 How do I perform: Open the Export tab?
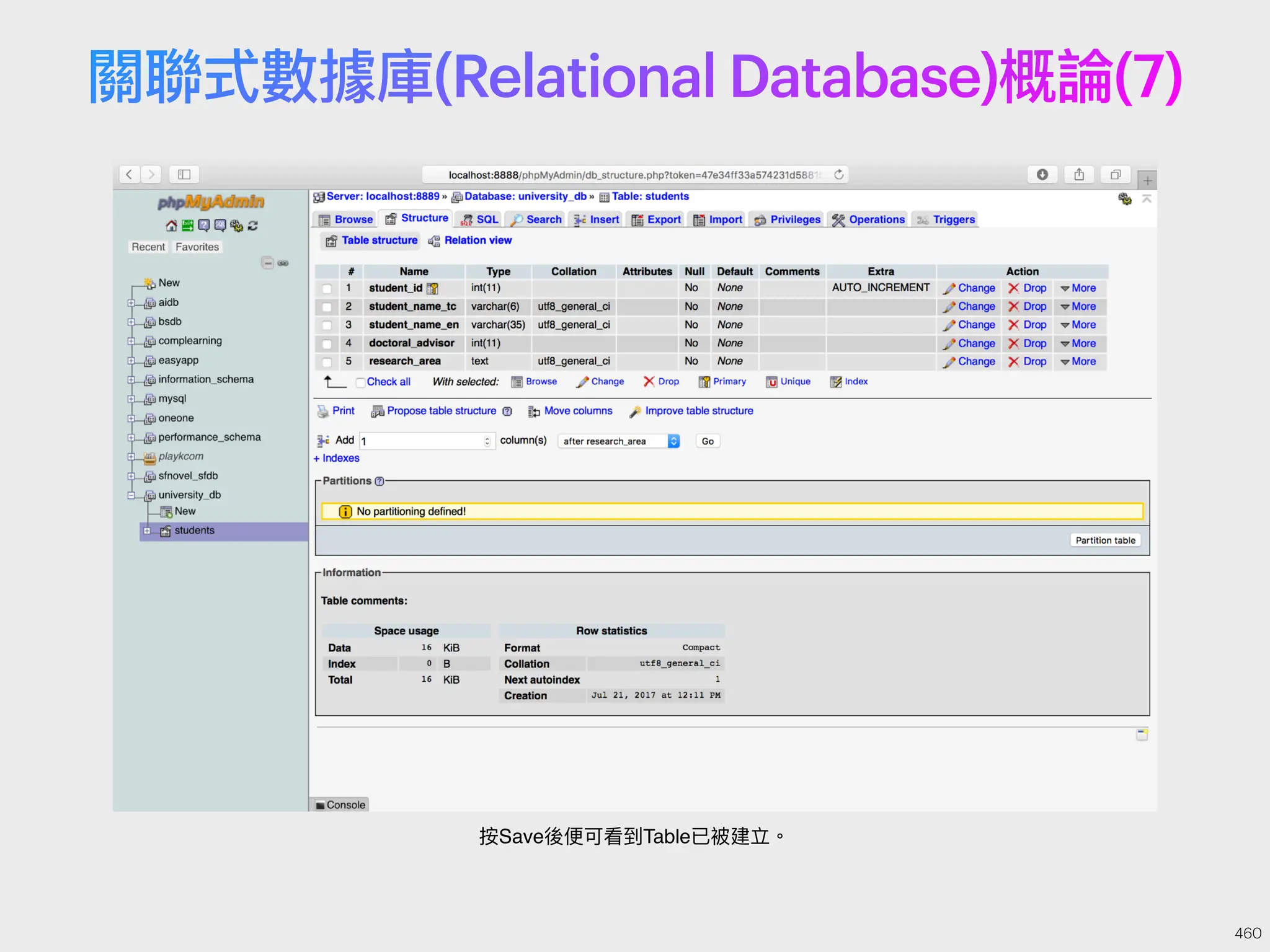pos(656,219)
